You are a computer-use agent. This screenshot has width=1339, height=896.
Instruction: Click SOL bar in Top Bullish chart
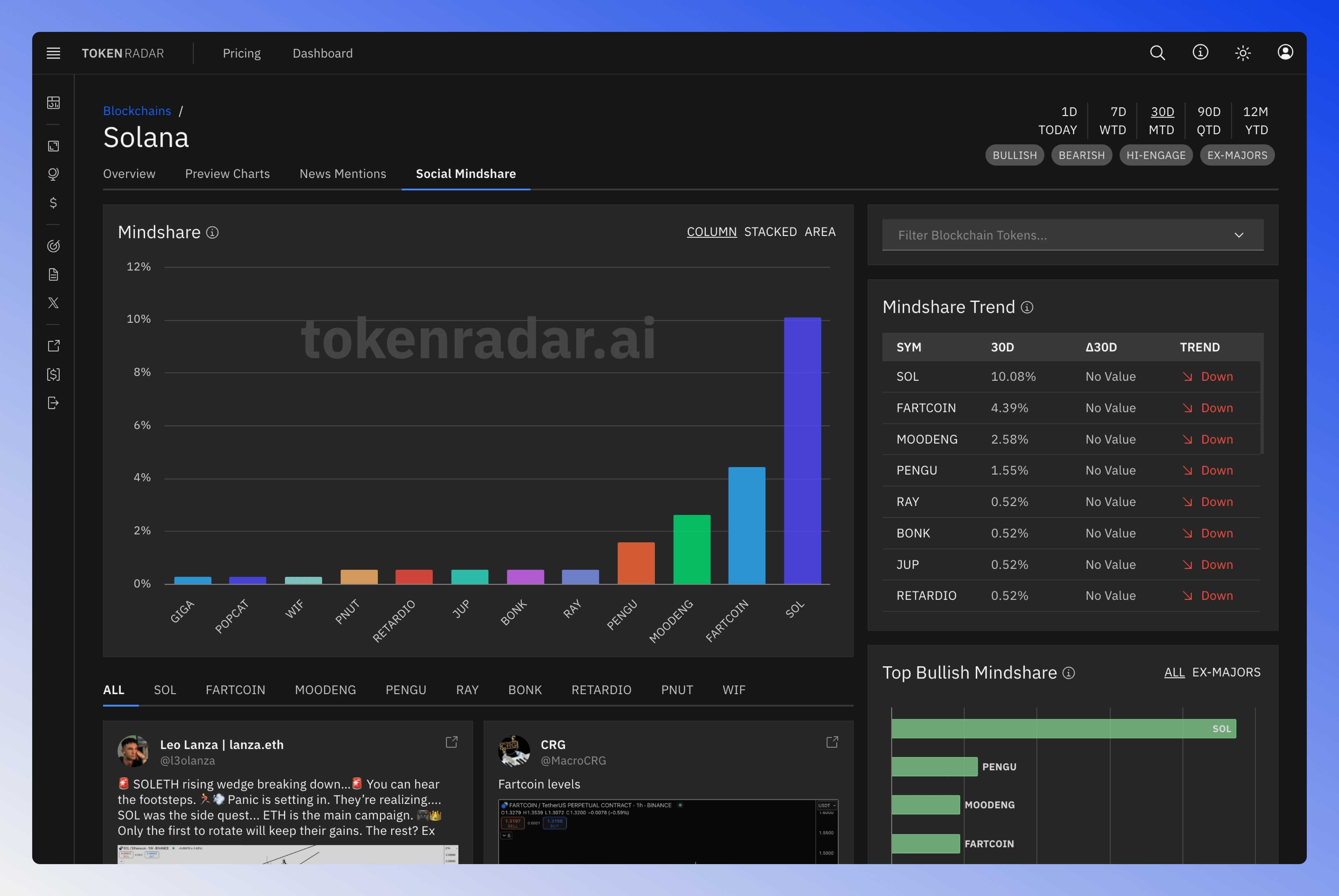click(1064, 729)
